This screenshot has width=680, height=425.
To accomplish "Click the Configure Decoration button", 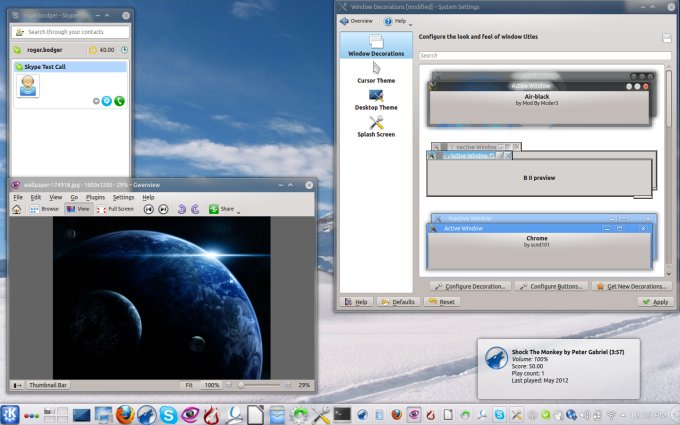I will [x=471, y=286].
